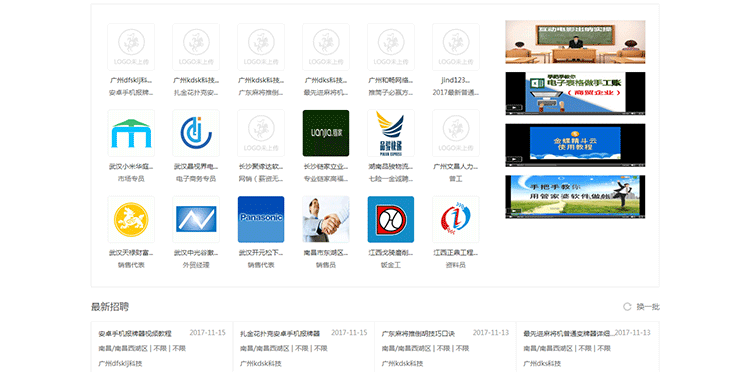Screen dimensions: 750x372
Task: Play the classroom teacher video thumbnail
Action: (x=575, y=42)
